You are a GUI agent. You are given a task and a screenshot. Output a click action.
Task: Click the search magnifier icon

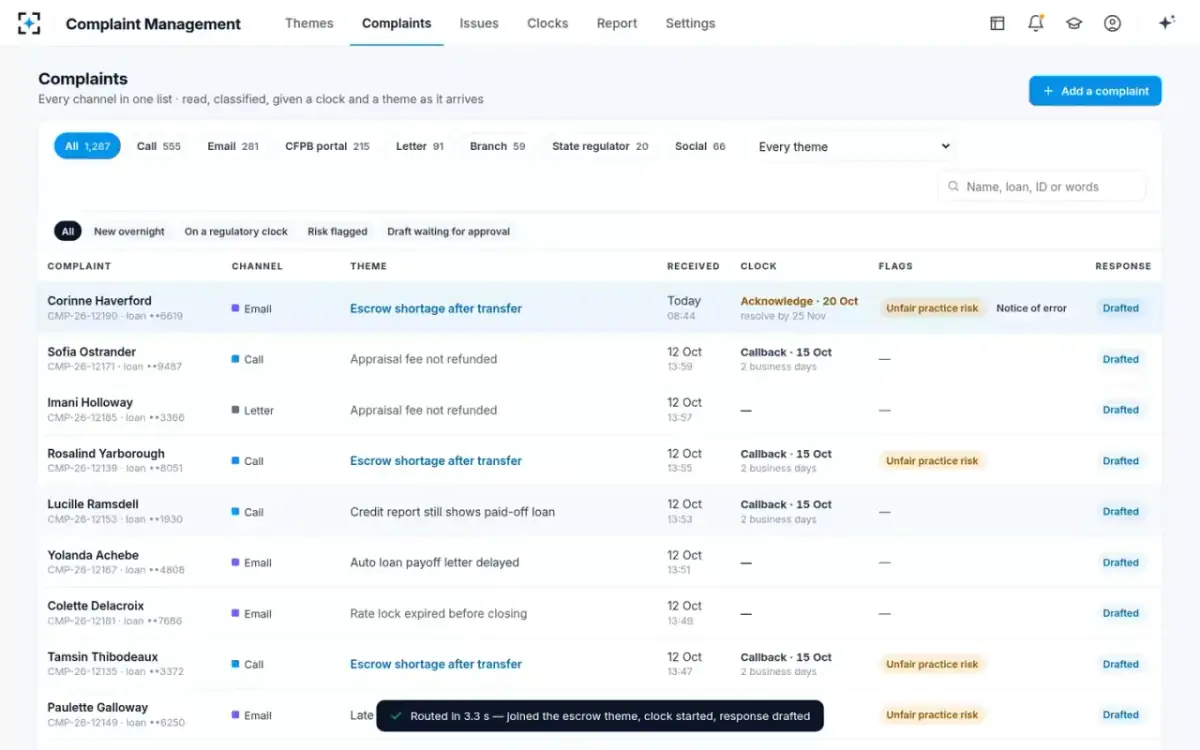953,187
